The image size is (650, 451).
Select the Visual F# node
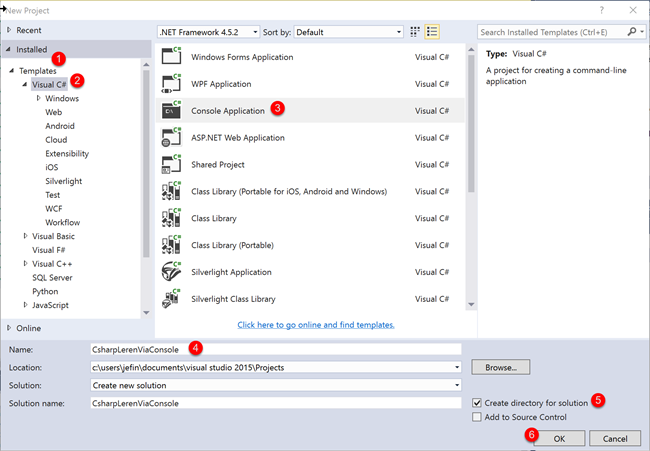click(x=49, y=250)
